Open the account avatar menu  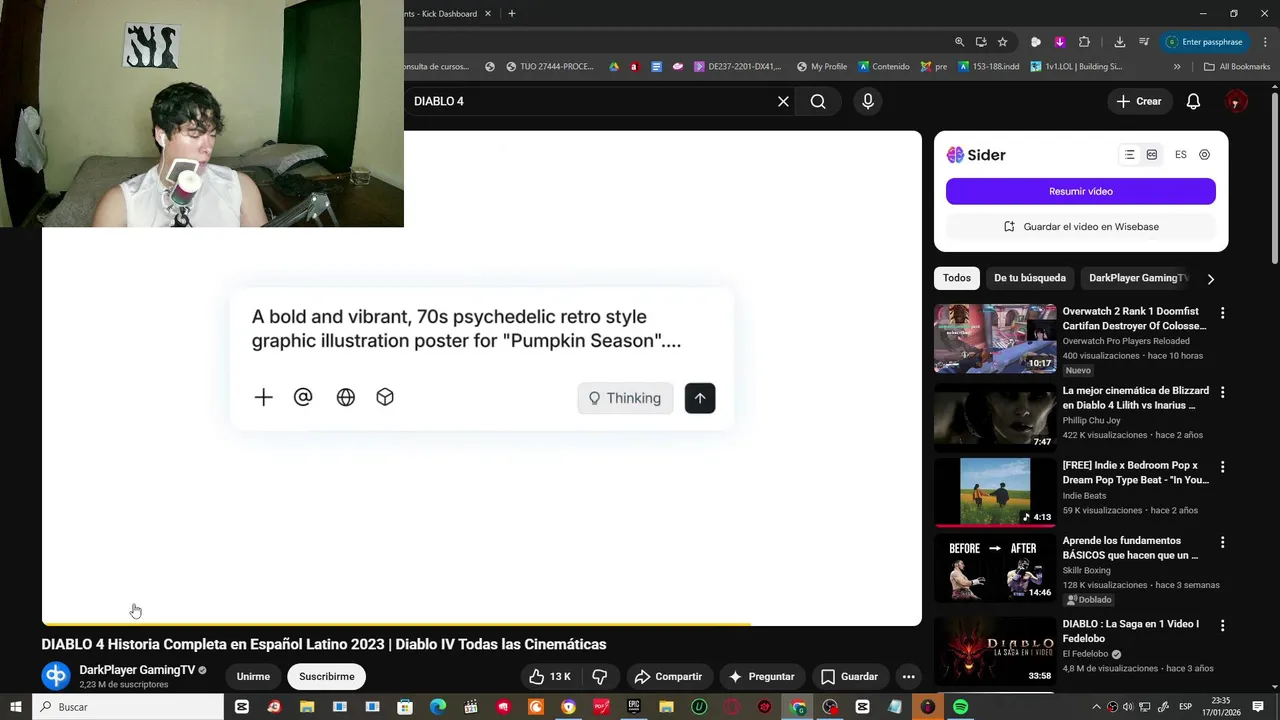coord(1236,101)
